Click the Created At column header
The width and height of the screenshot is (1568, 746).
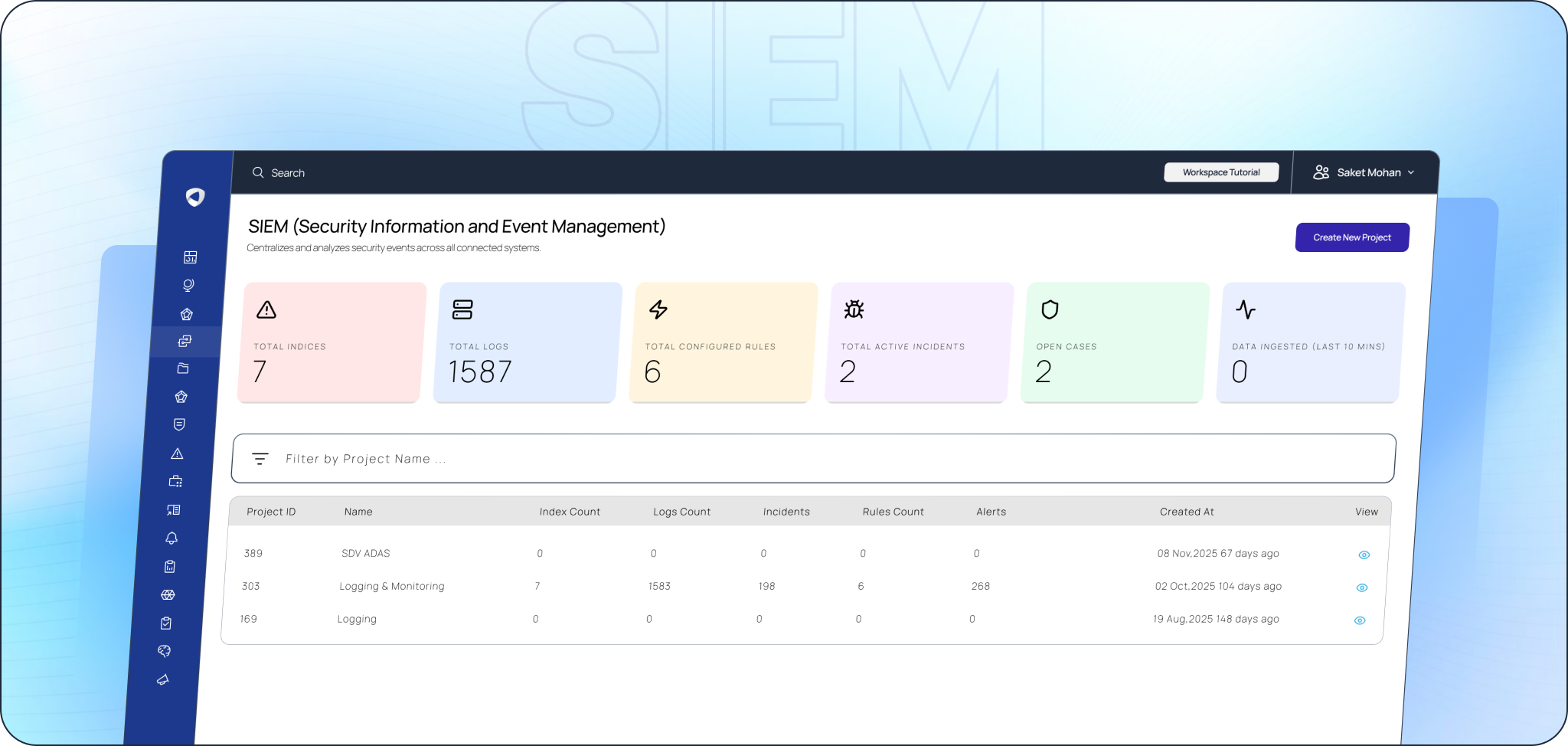point(1187,511)
